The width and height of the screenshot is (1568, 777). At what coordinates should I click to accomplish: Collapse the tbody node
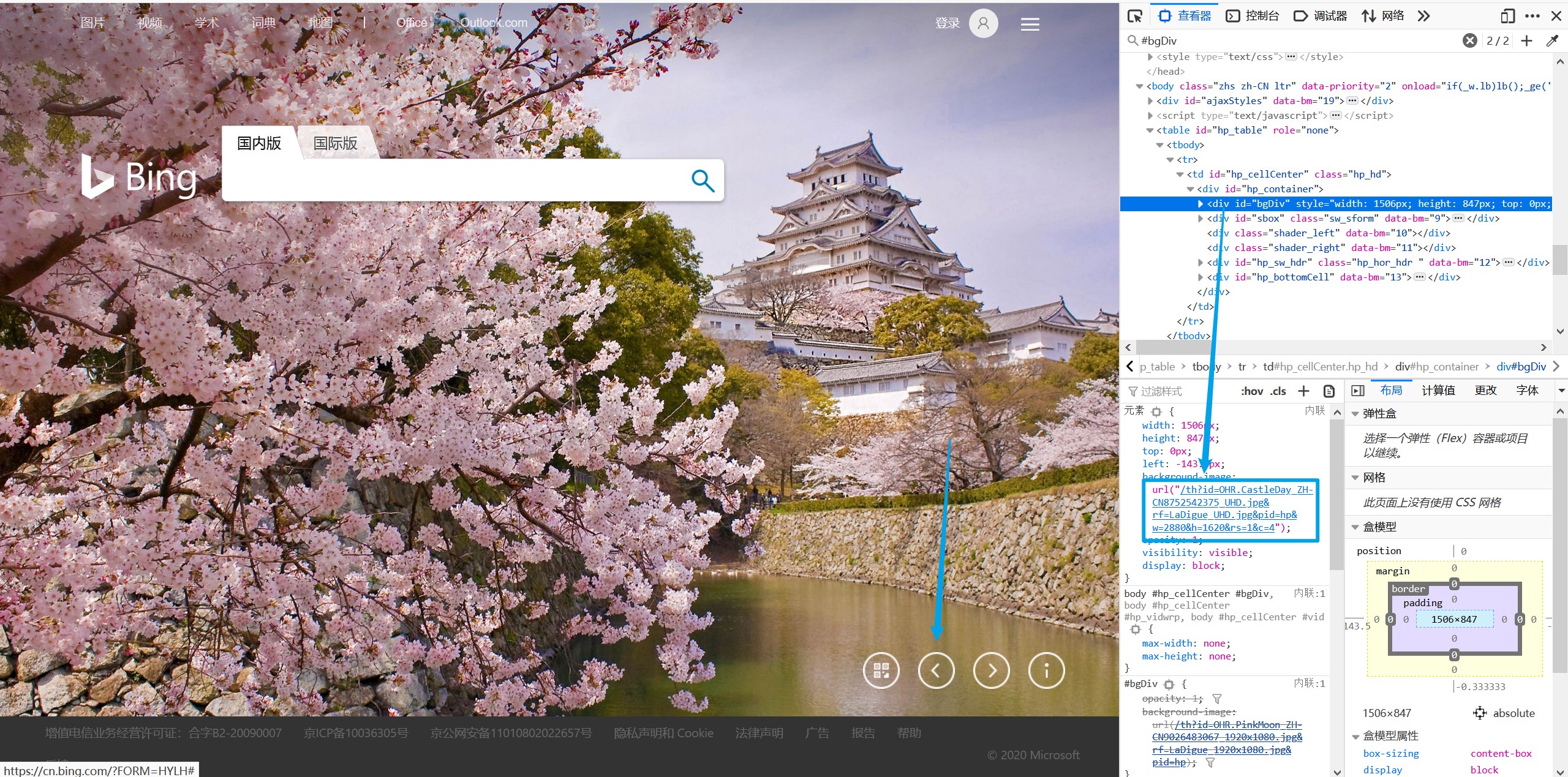click(x=1159, y=145)
